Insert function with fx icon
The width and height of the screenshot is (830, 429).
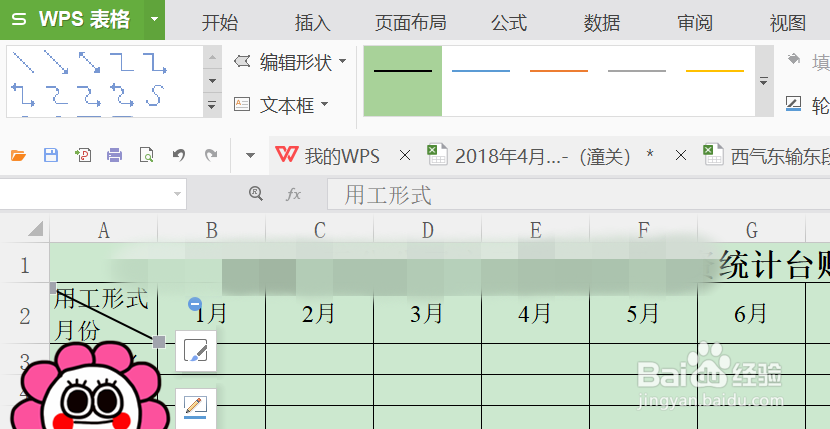(x=293, y=194)
